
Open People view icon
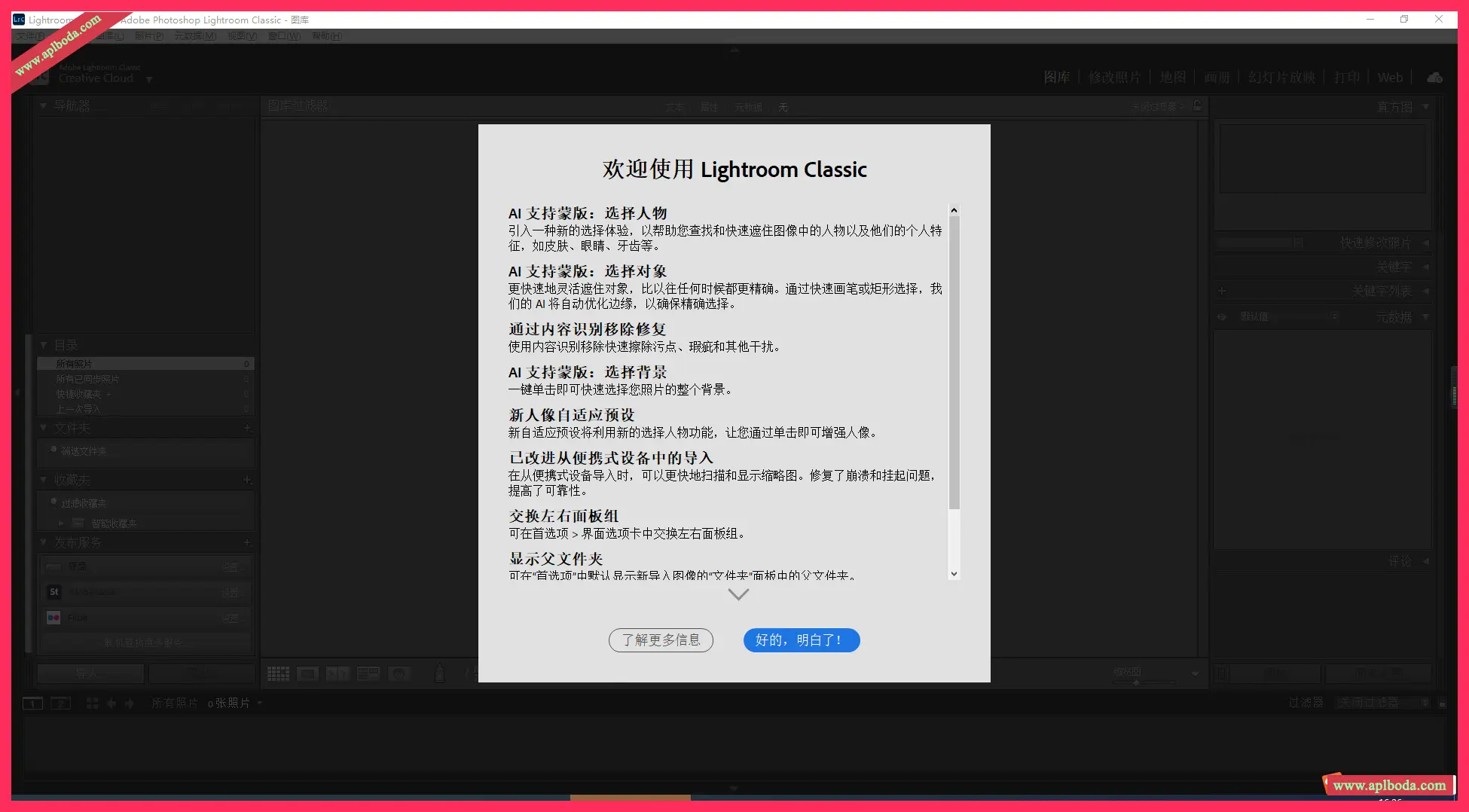[399, 673]
